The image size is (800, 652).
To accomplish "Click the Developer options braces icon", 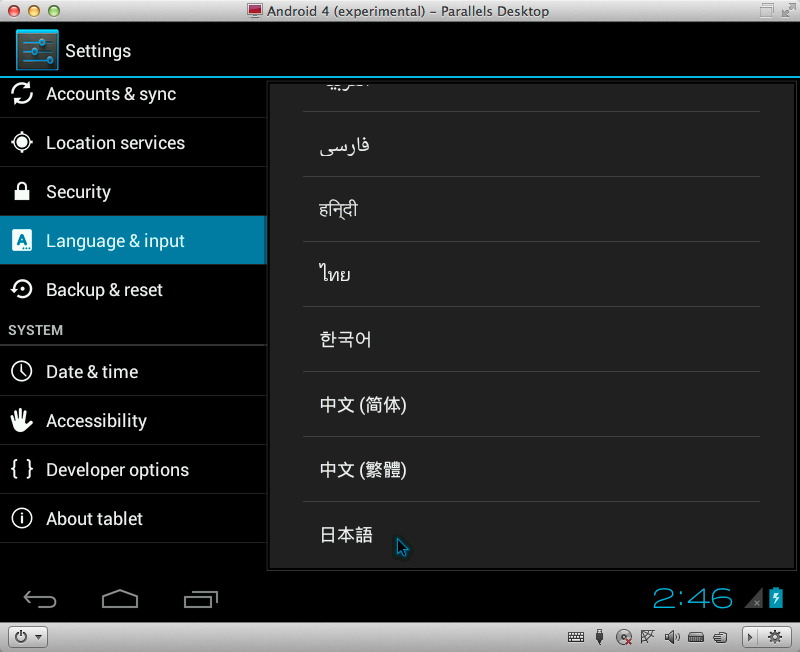I will (x=22, y=468).
